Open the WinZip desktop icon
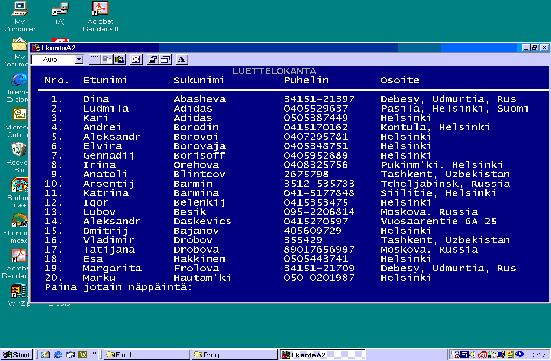551x361 pixels. coord(18,295)
